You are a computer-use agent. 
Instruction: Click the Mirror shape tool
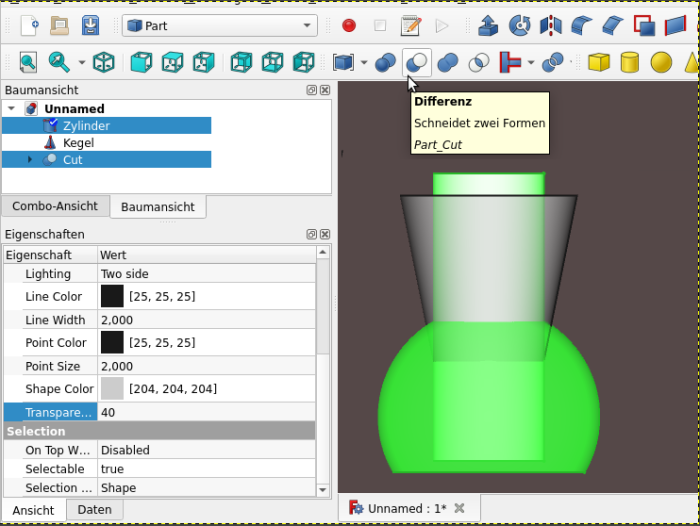[x=550, y=25]
